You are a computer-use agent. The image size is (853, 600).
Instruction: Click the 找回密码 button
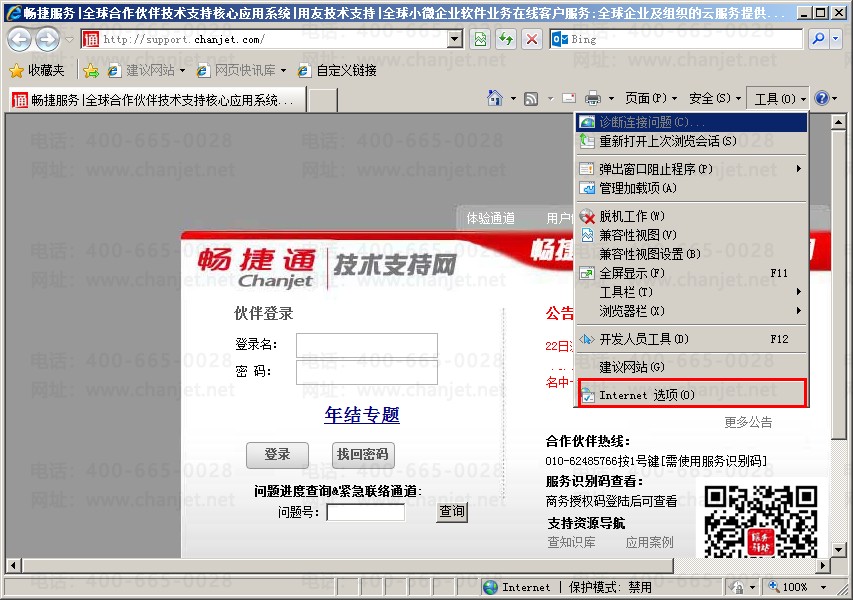click(x=363, y=455)
